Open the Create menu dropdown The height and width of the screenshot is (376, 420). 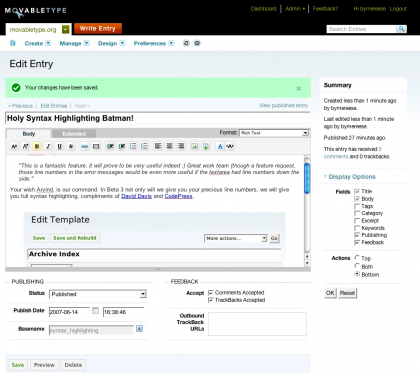point(48,43)
